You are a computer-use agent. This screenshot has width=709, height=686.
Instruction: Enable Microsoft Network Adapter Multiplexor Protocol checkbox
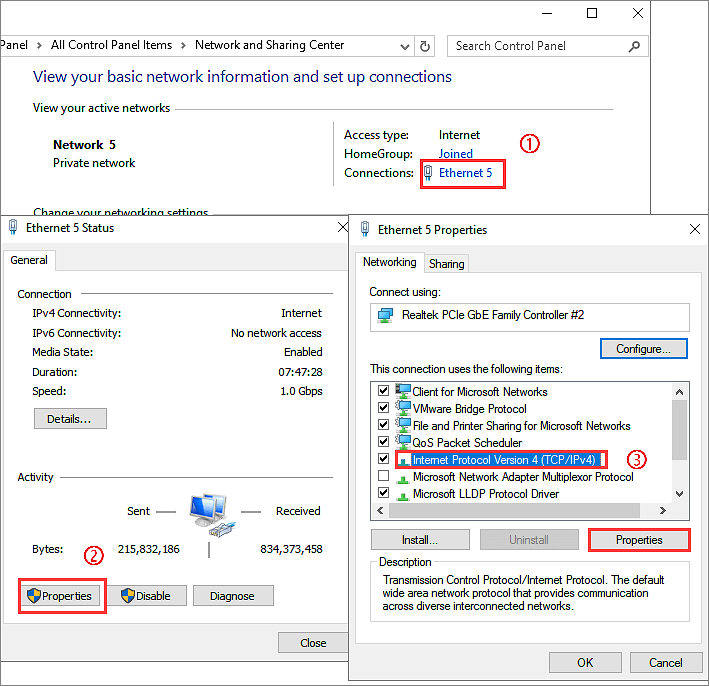point(383,477)
